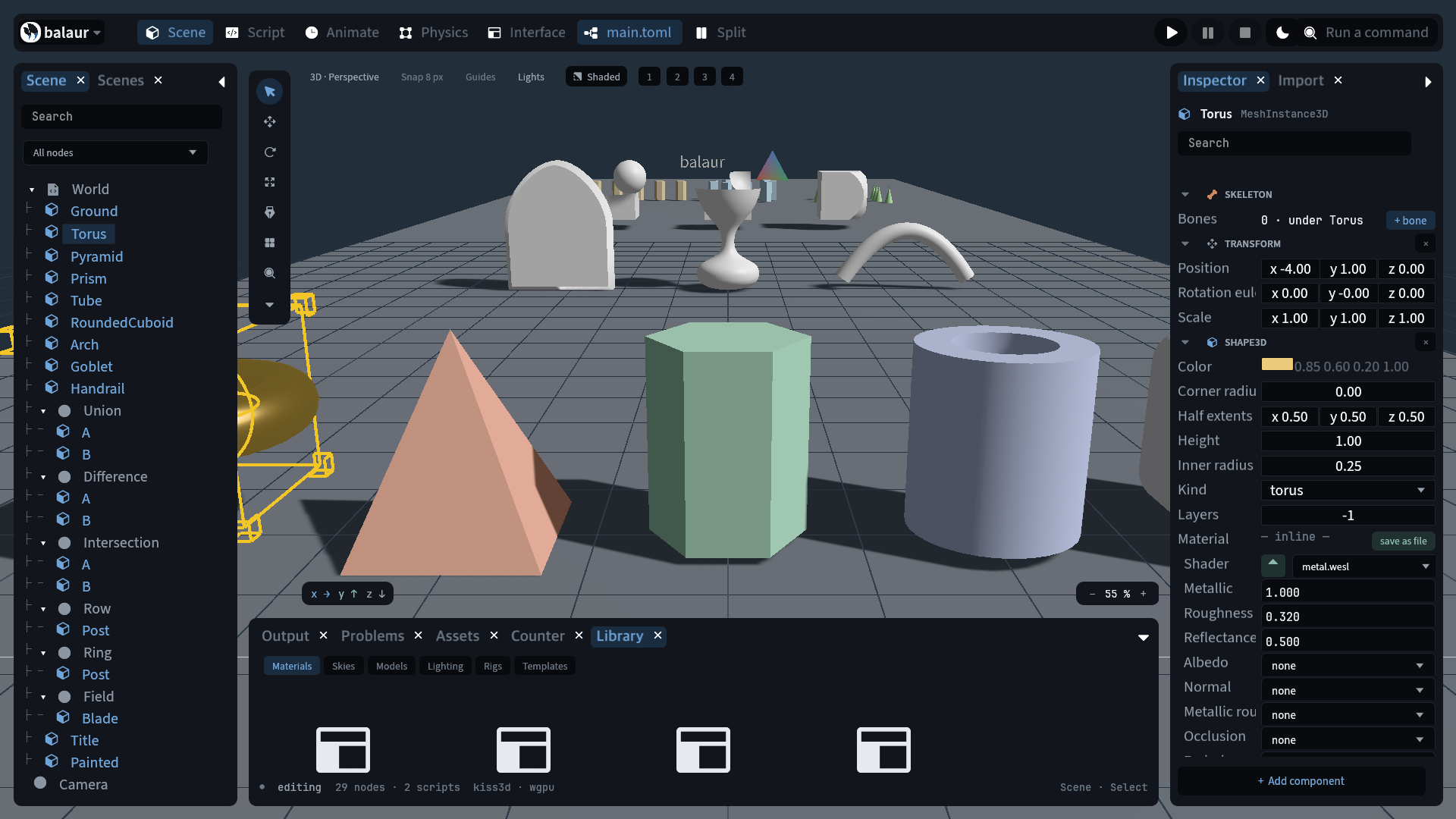Screen dimensions: 1456x819
Task: Toggle dark mode moon icon
Action: [x=1282, y=33]
